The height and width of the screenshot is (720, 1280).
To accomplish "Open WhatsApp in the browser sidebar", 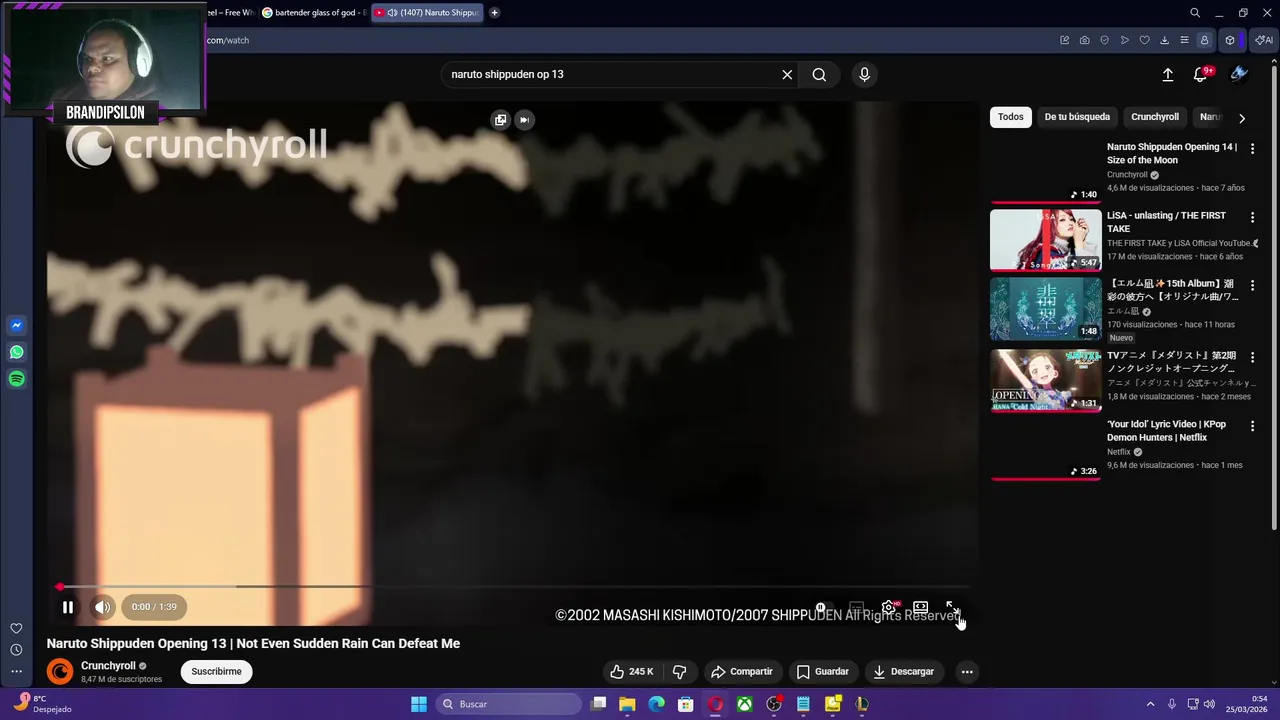I will [x=17, y=352].
